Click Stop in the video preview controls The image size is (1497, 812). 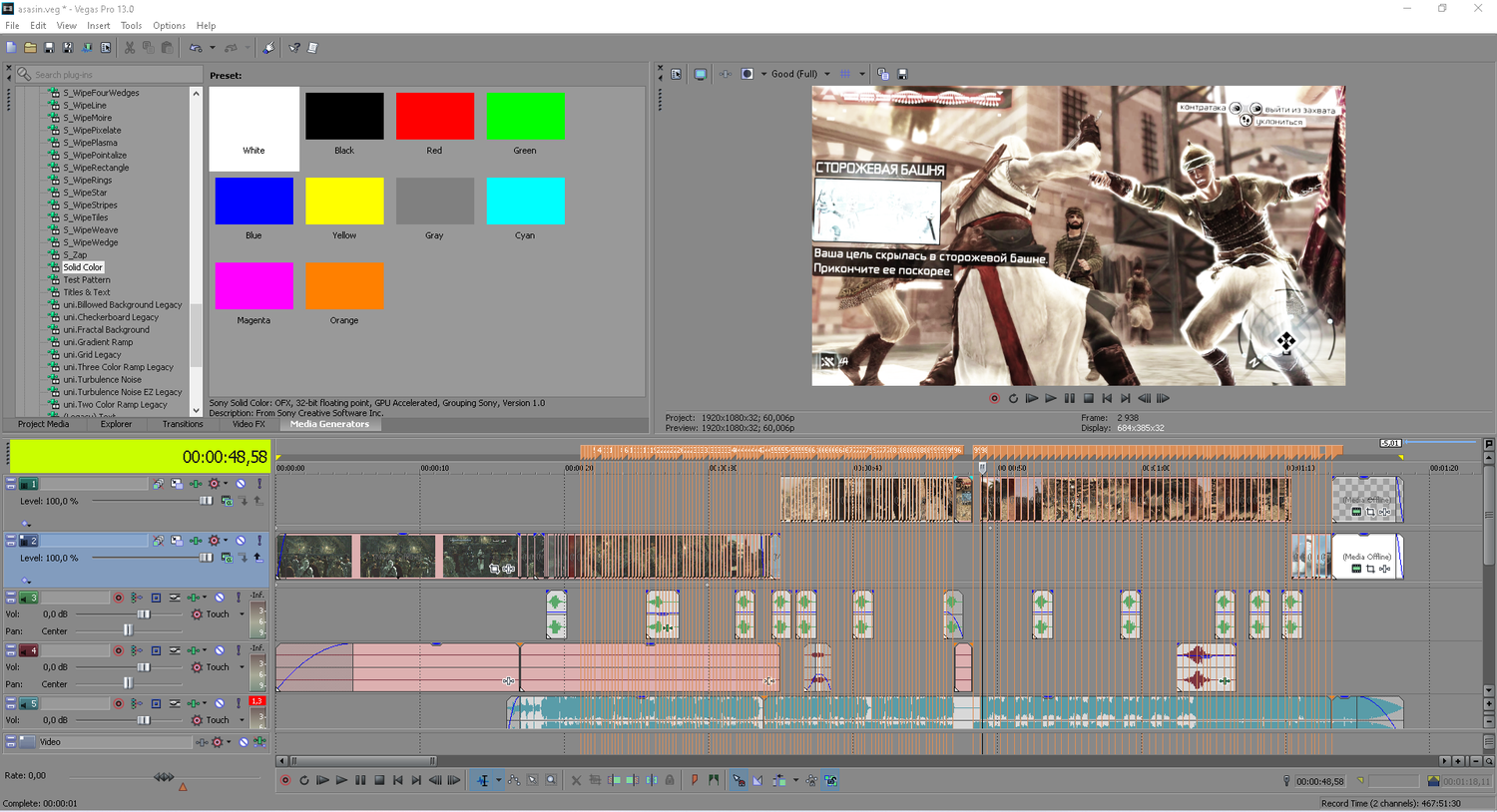[x=1089, y=399]
